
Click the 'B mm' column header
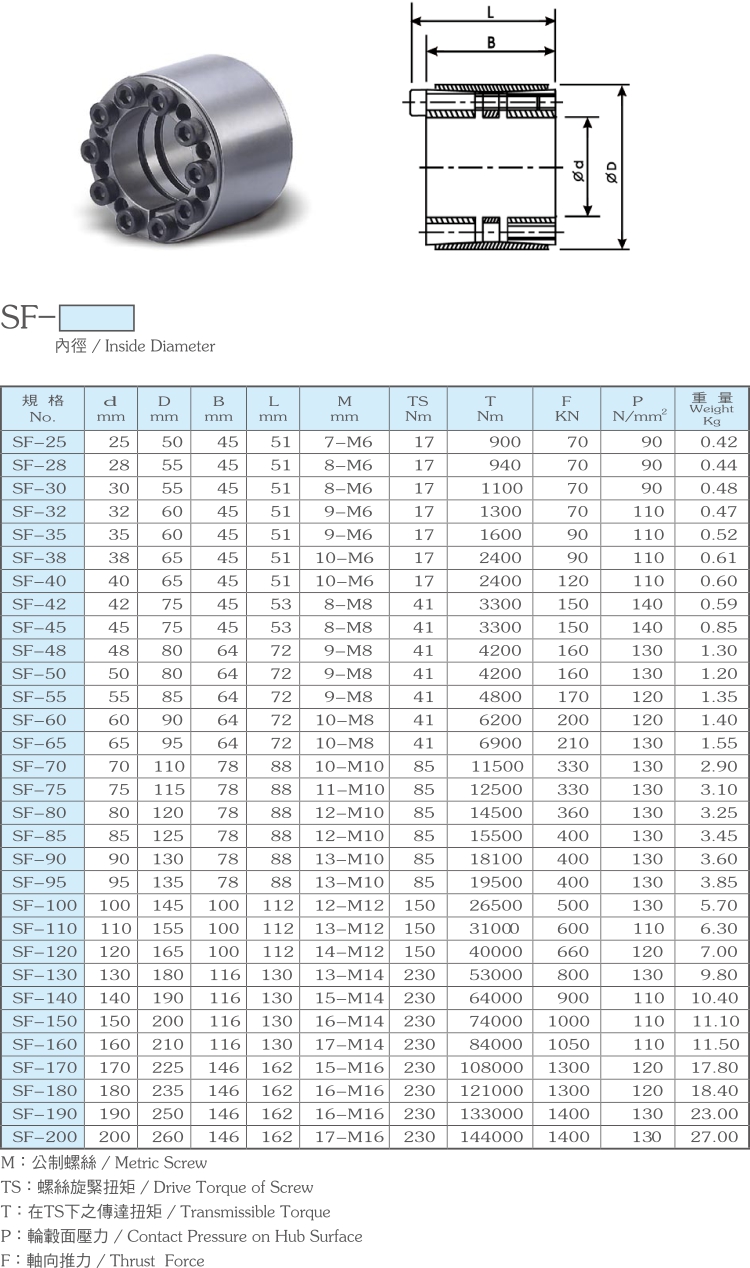[219, 408]
